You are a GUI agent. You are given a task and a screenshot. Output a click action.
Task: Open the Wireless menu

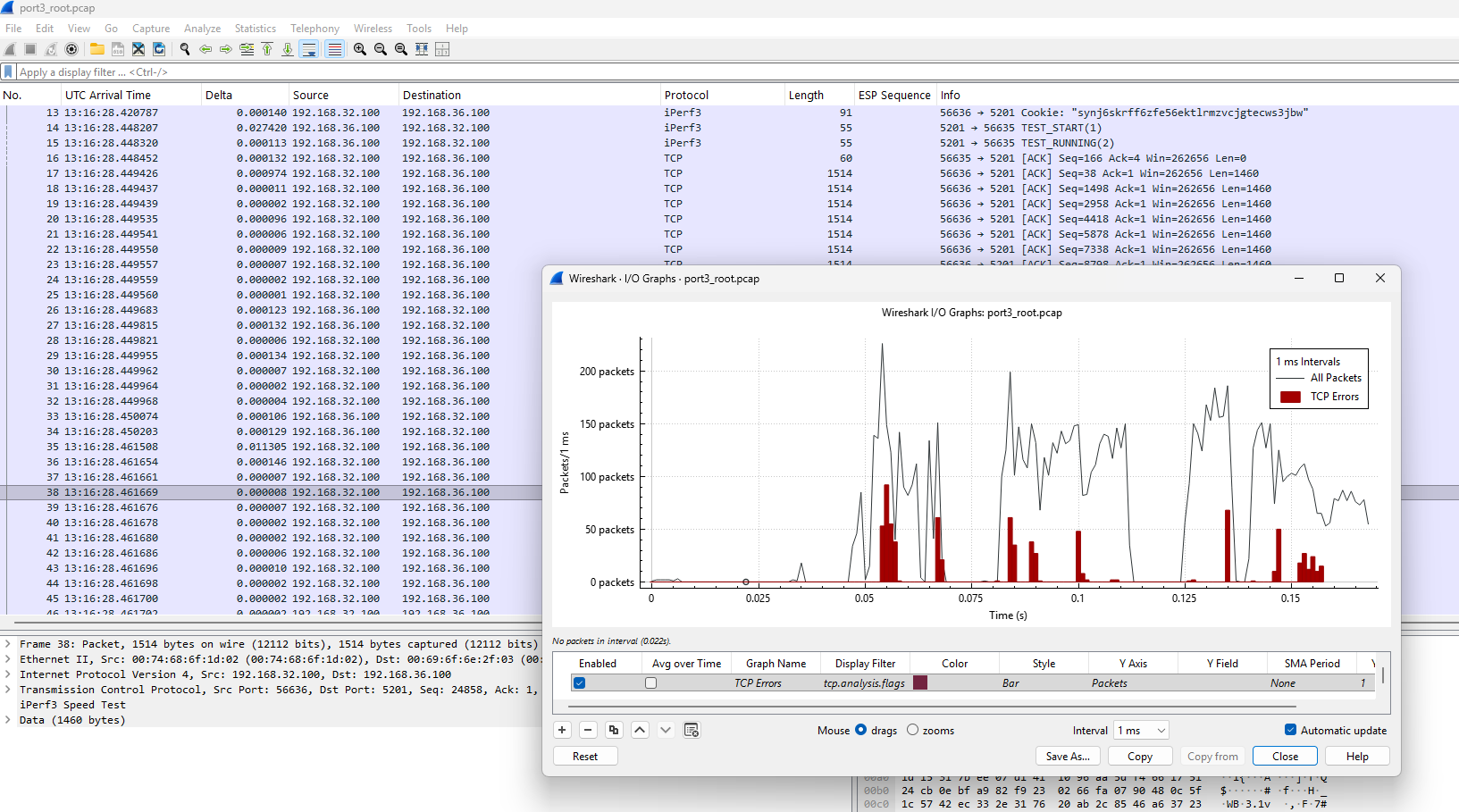point(373,29)
